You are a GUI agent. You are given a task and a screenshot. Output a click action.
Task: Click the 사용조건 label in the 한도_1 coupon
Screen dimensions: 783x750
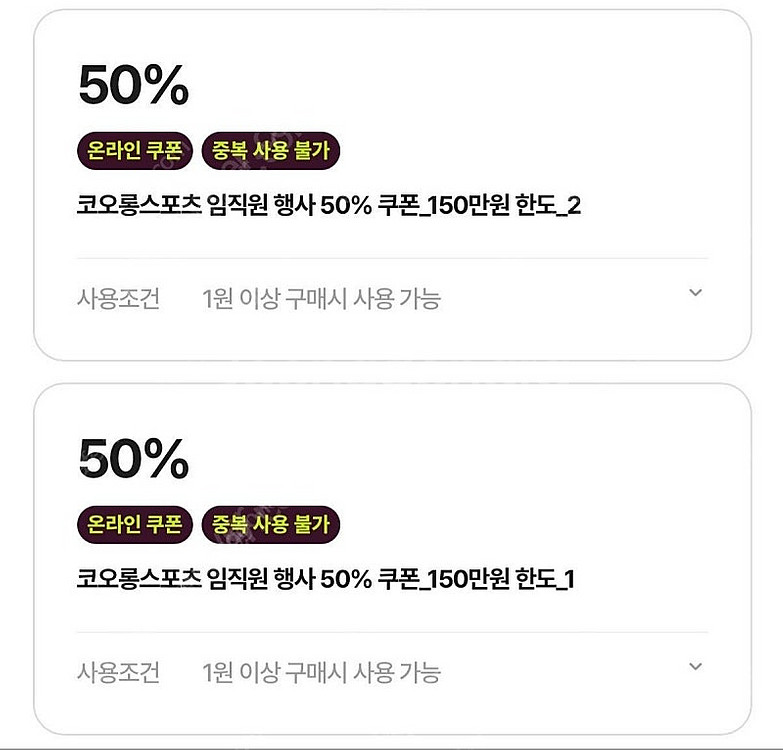pyautogui.click(x=118, y=672)
